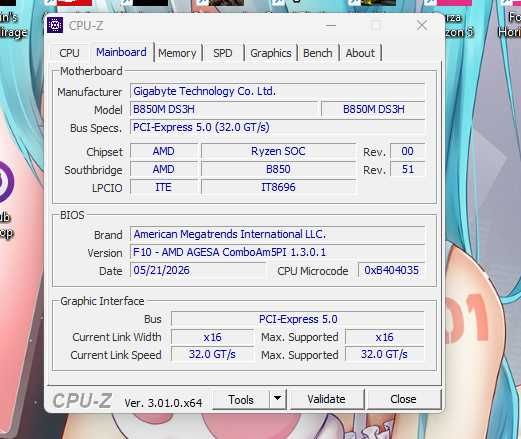Image resolution: width=521 pixels, height=439 pixels.
Task: Open the Bench tab
Action: pos(318,53)
